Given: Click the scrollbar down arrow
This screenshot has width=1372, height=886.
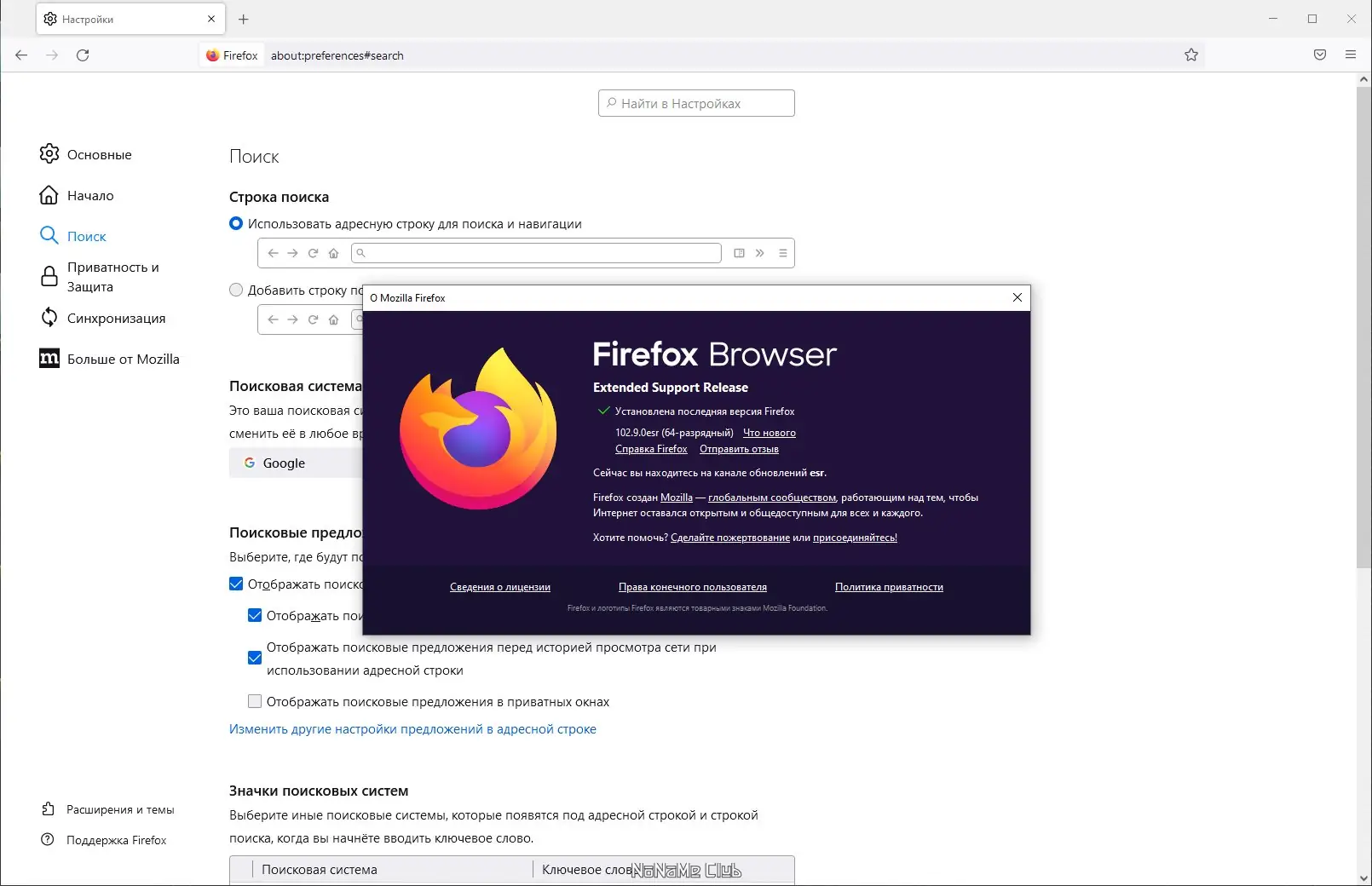Looking at the screenshot, I should [x=1363, y=878].
